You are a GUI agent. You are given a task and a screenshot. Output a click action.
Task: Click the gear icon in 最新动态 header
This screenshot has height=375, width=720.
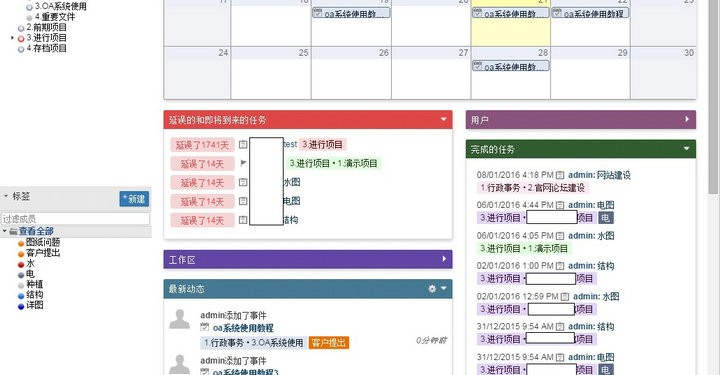pos(432,289)
